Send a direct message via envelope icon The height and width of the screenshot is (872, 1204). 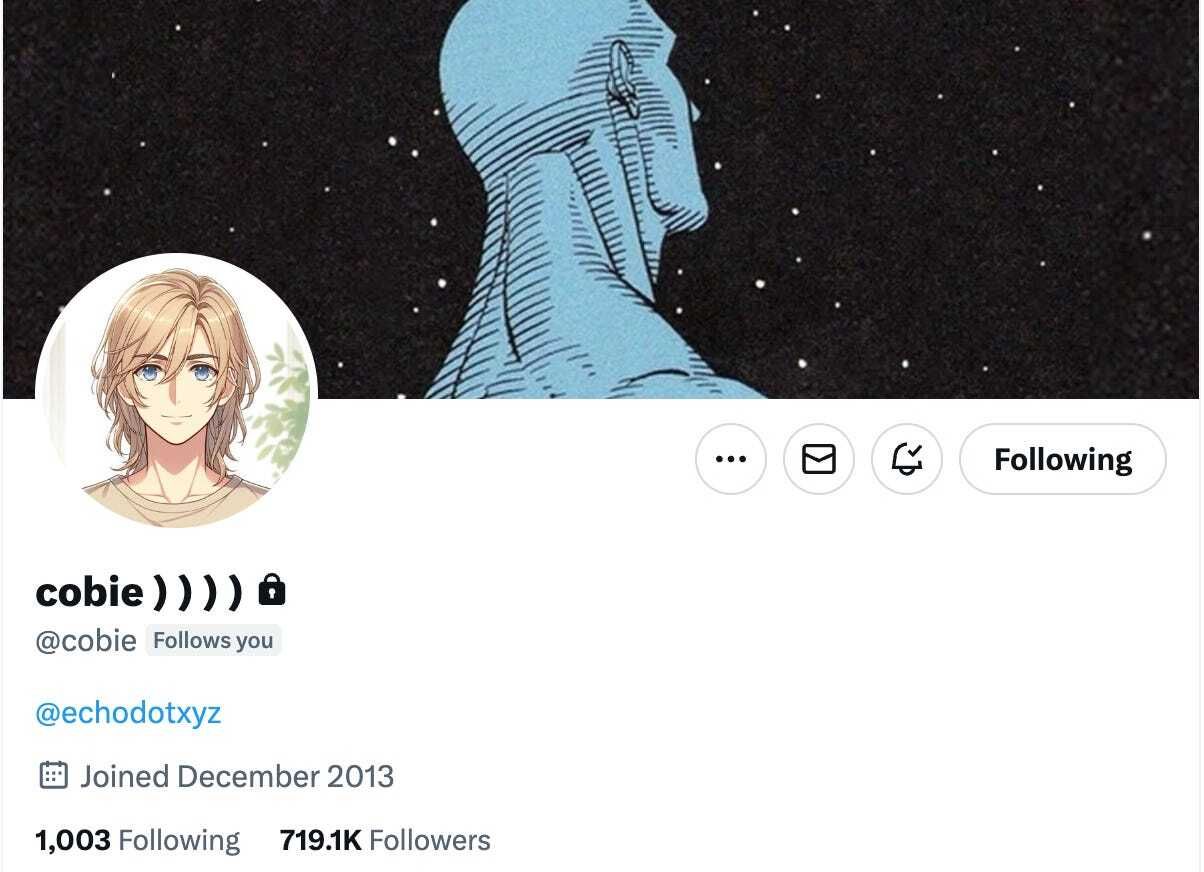tap(819, 459)
